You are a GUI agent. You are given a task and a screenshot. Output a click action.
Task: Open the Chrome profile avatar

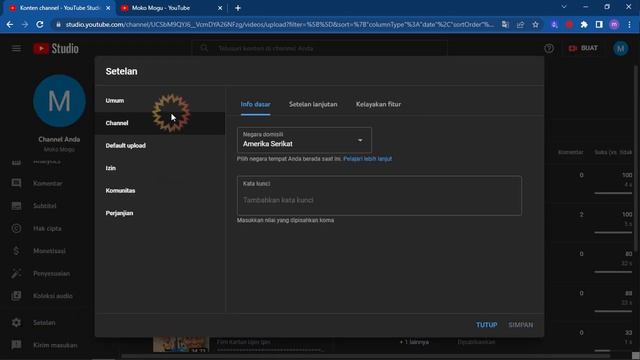pyautogui.click(x=614, y=24)
